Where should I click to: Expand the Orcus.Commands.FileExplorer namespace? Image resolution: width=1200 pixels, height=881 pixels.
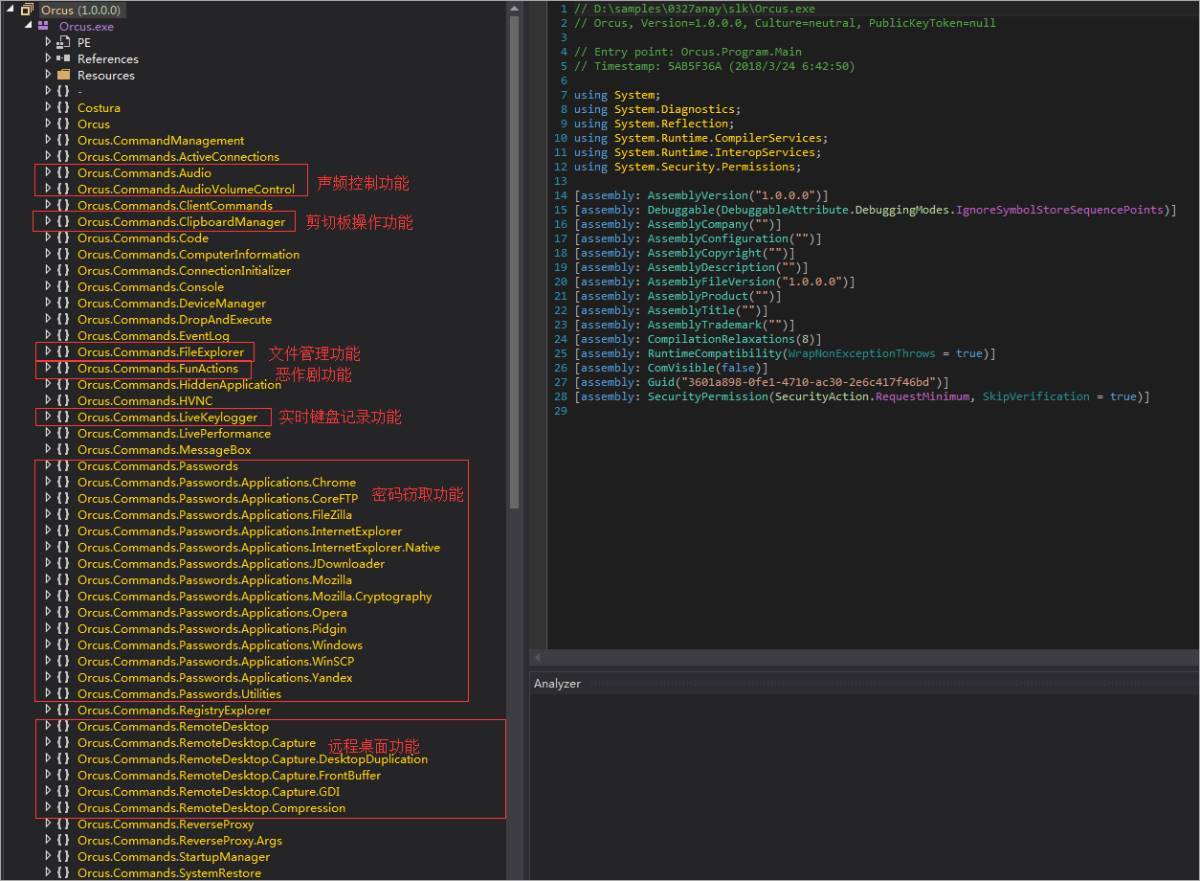(47, 352)
